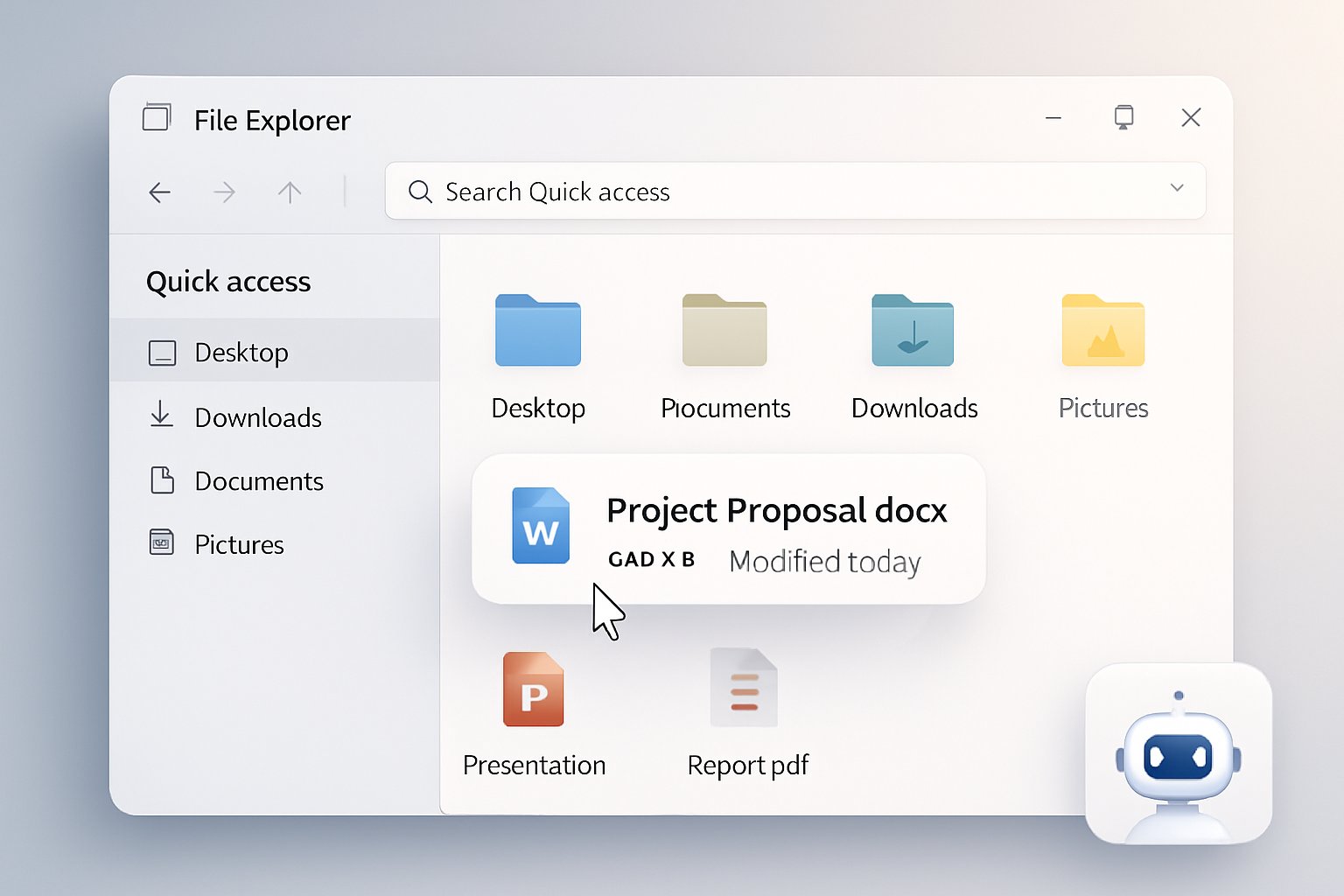
Task: Select Pictures in the sidebar
Action: tap(239, 544)
